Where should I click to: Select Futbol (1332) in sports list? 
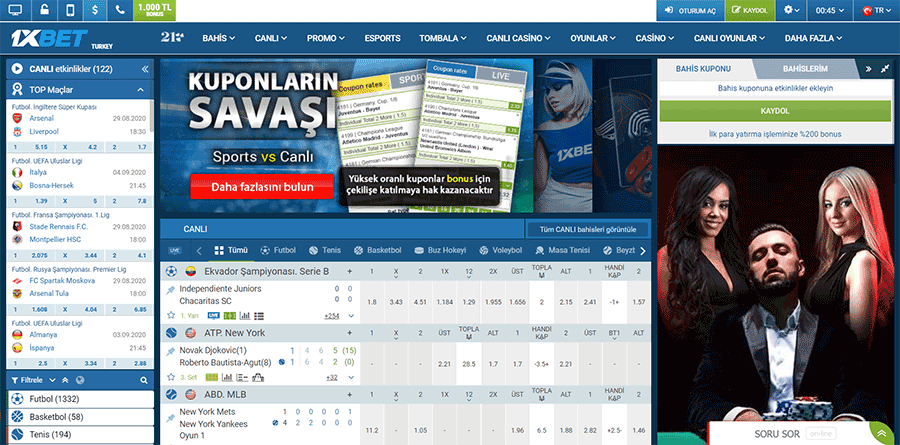(81, 399)
